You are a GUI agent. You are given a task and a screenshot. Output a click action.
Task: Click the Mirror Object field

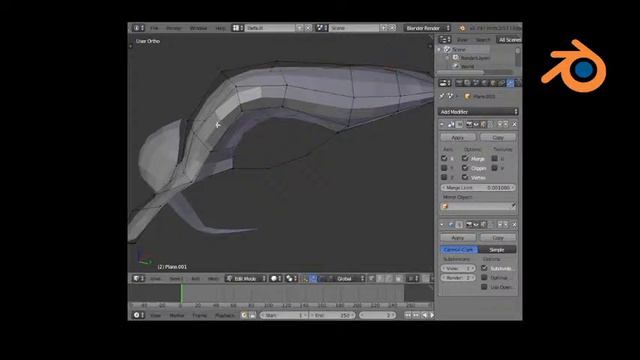point(478,206)
